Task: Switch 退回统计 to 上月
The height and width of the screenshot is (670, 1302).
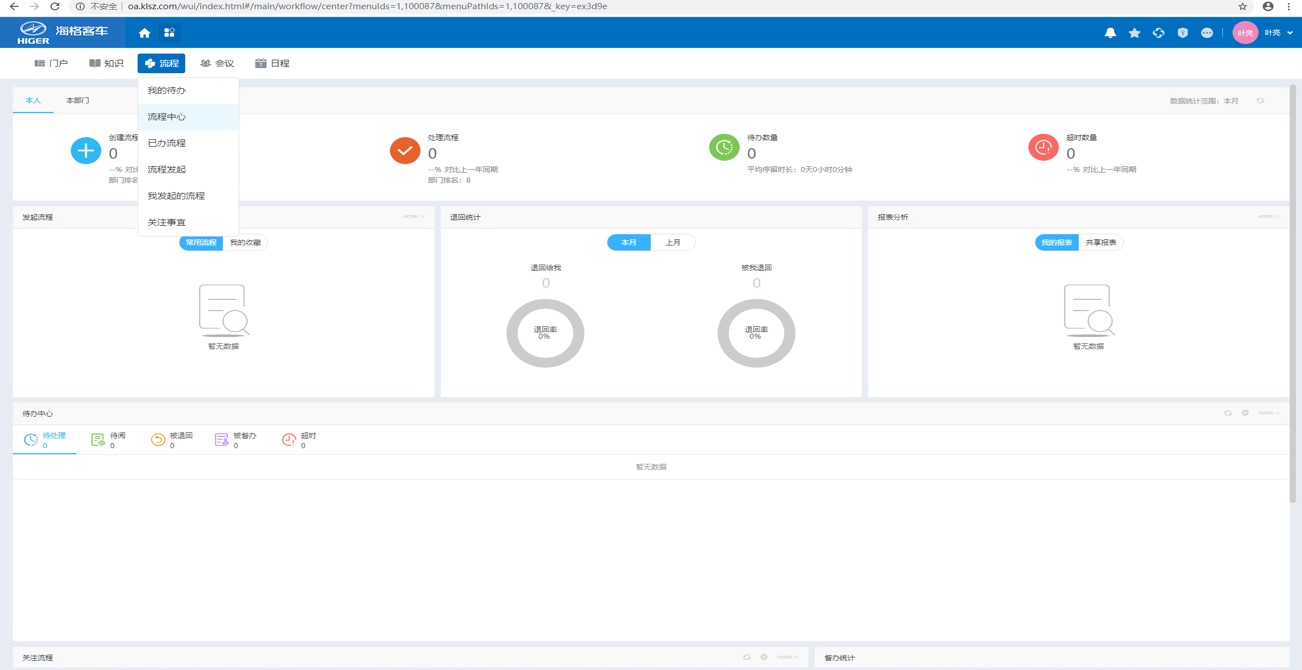Action: [x=673, y=243]
